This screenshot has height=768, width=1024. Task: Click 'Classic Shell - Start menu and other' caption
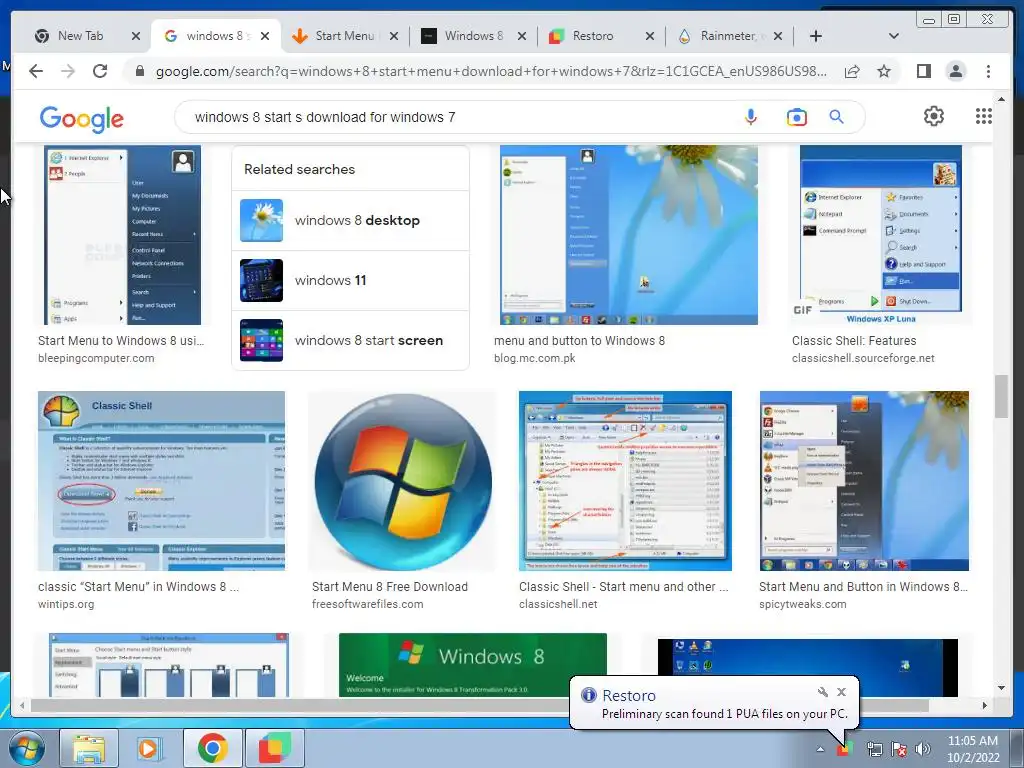[624, 587]
